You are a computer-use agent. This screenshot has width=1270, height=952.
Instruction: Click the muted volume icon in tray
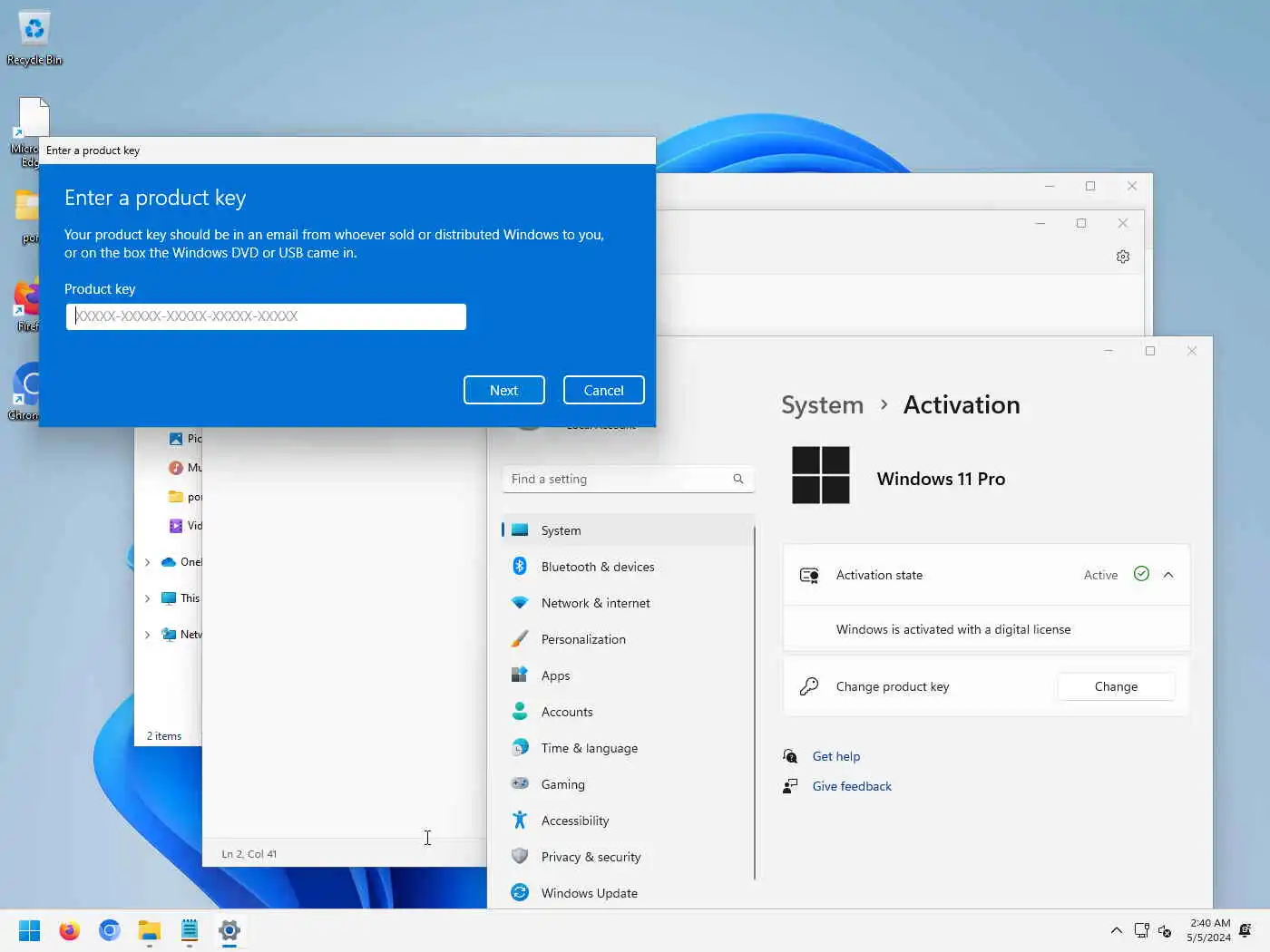[1165, 930]
